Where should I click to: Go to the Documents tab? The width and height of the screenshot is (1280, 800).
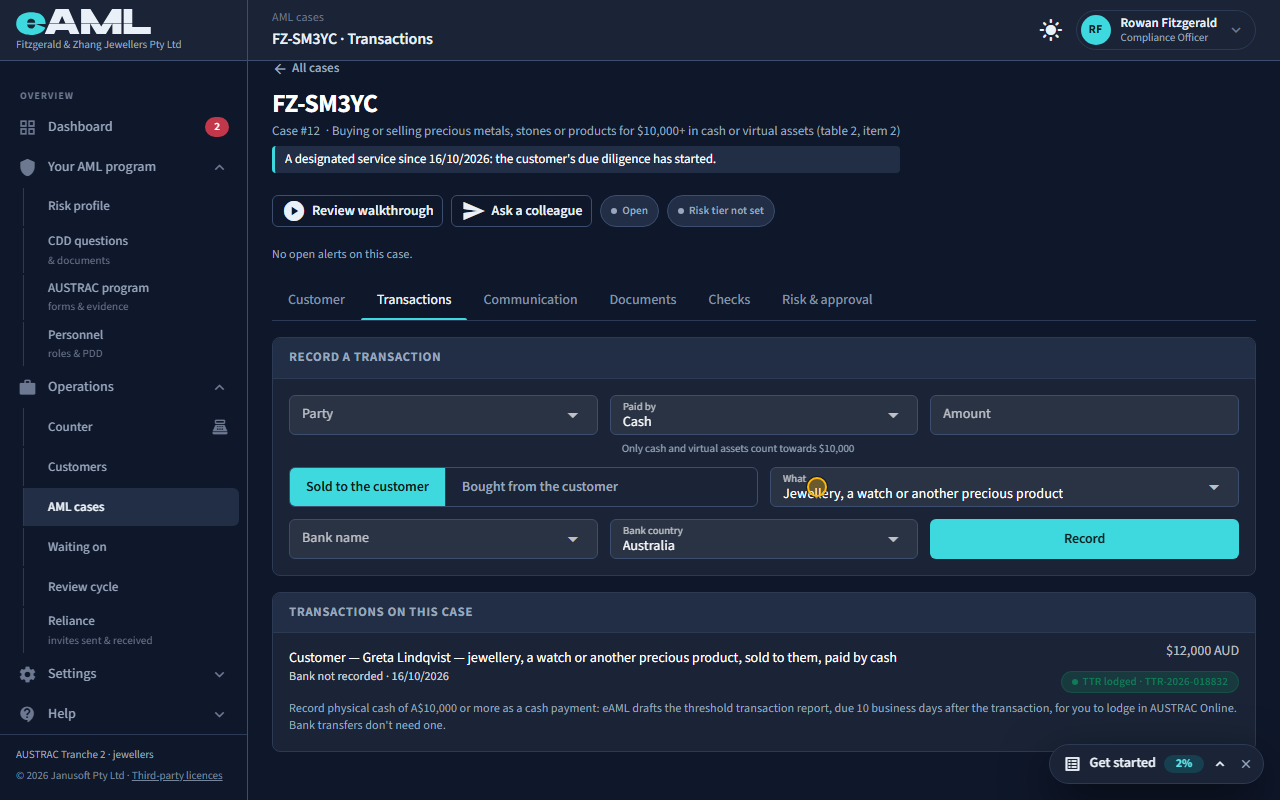coord(643,300)
